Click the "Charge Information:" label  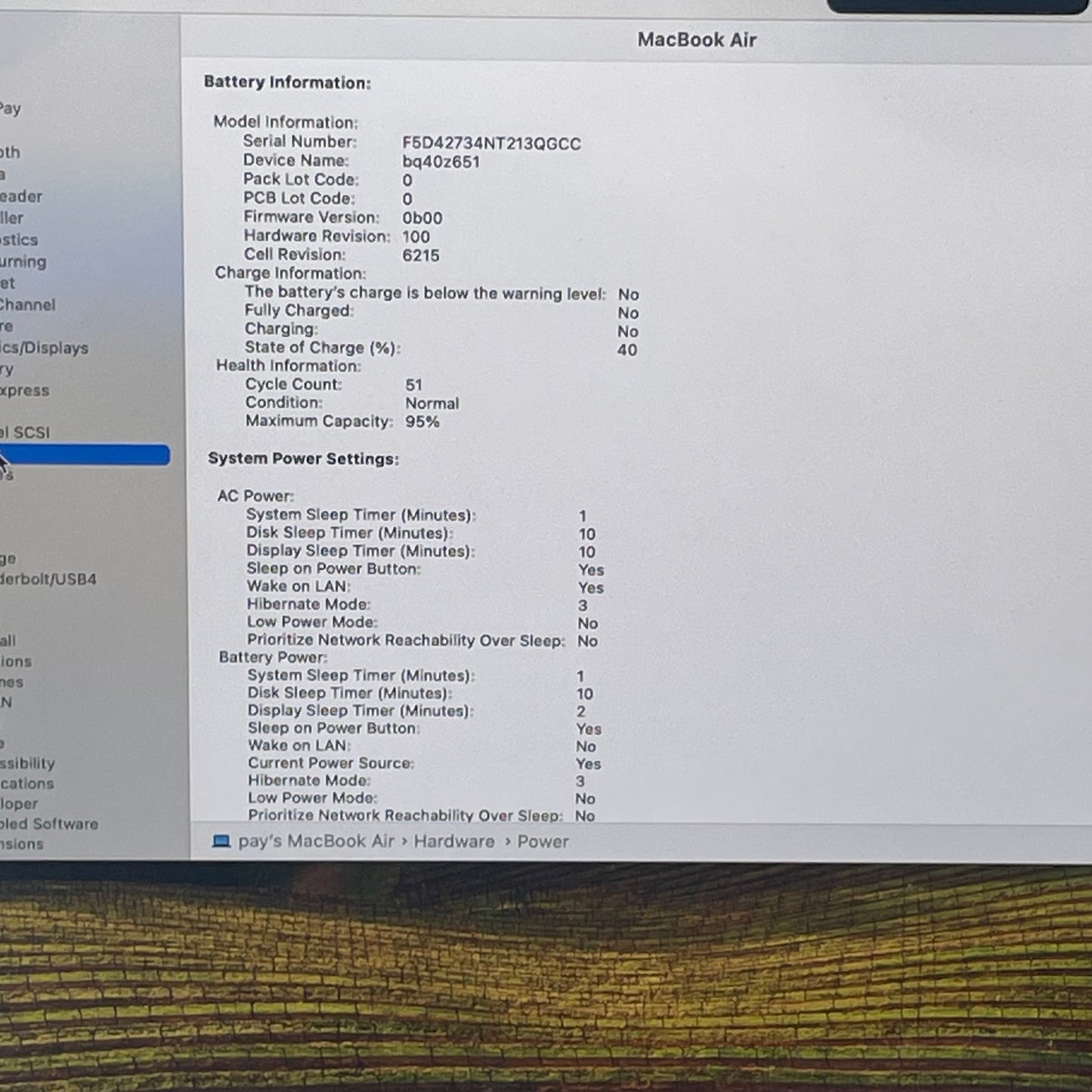pyautogui.click(x=290, y=273)
